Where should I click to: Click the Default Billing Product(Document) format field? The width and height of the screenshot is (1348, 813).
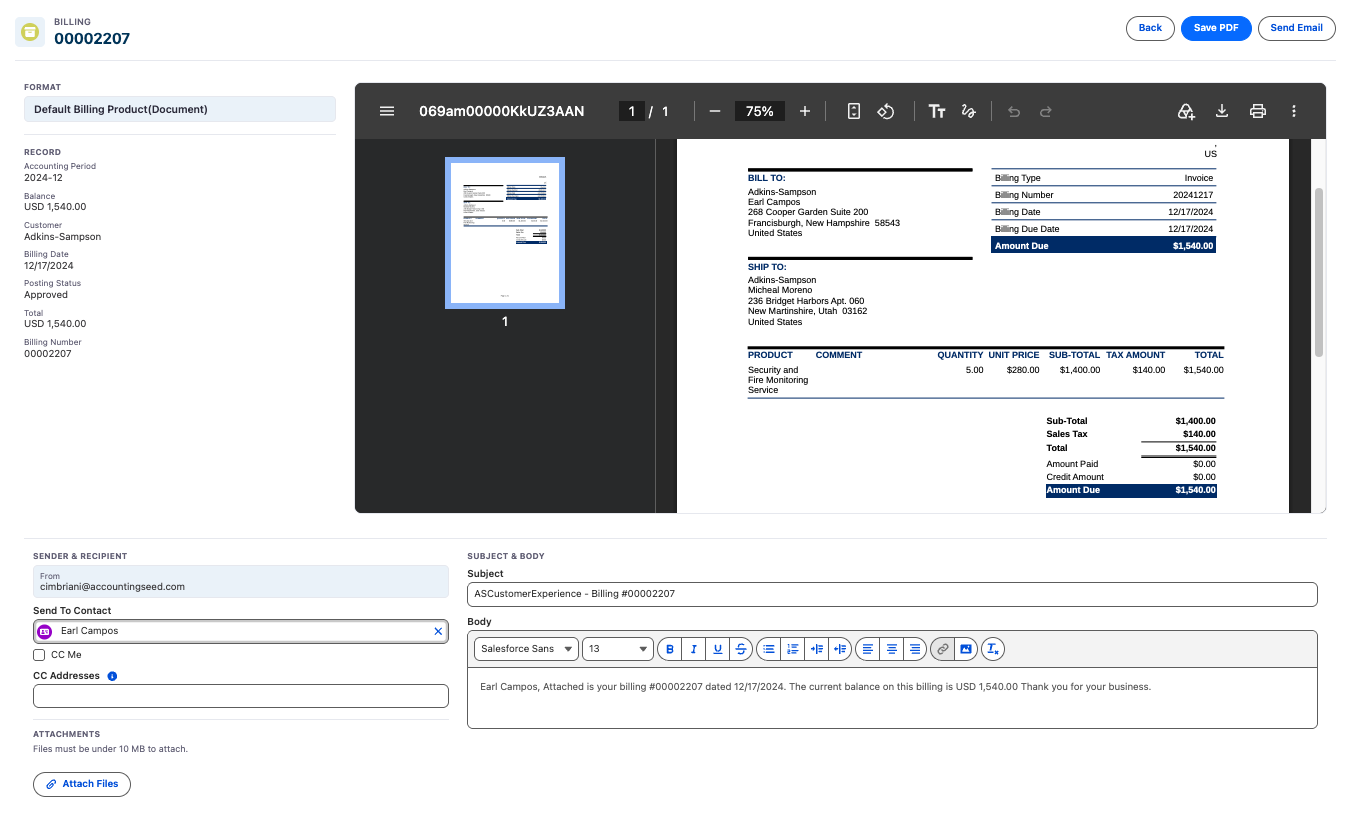pos(180,109)
